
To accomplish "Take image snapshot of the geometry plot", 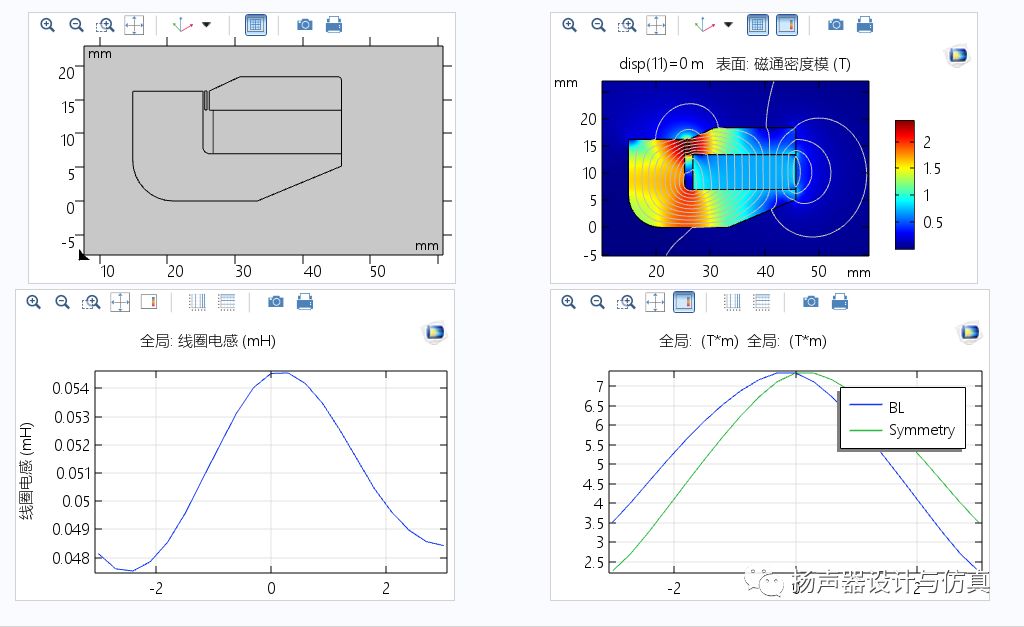I will coord(305,25).
